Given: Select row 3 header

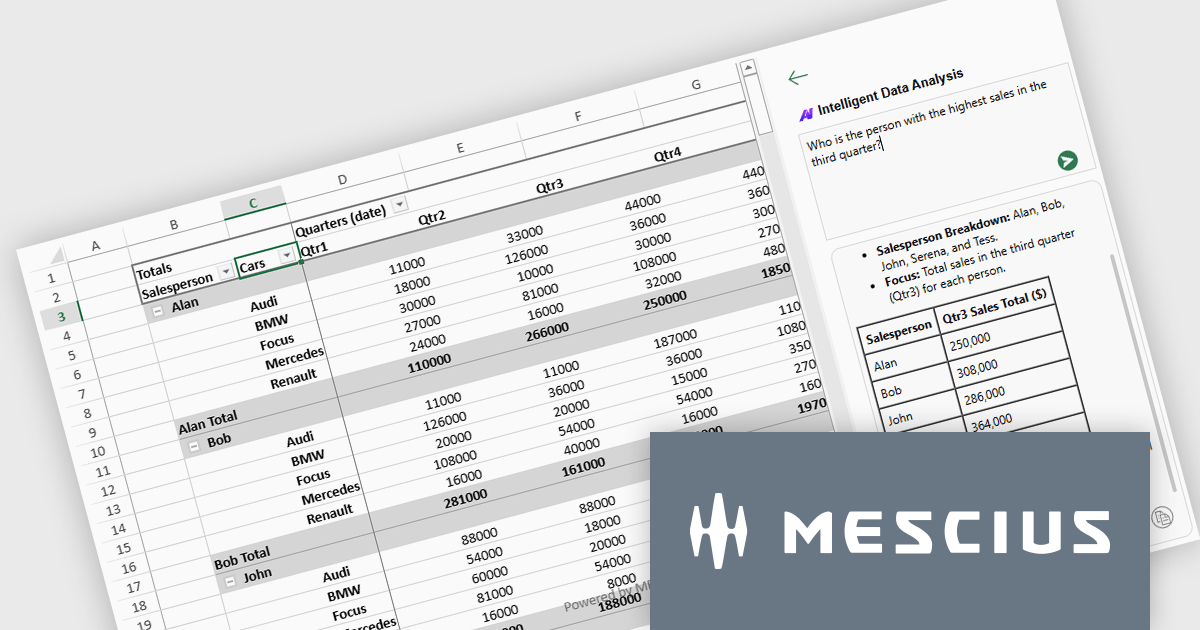Looking at the screenshot, I should coord(62,318).
